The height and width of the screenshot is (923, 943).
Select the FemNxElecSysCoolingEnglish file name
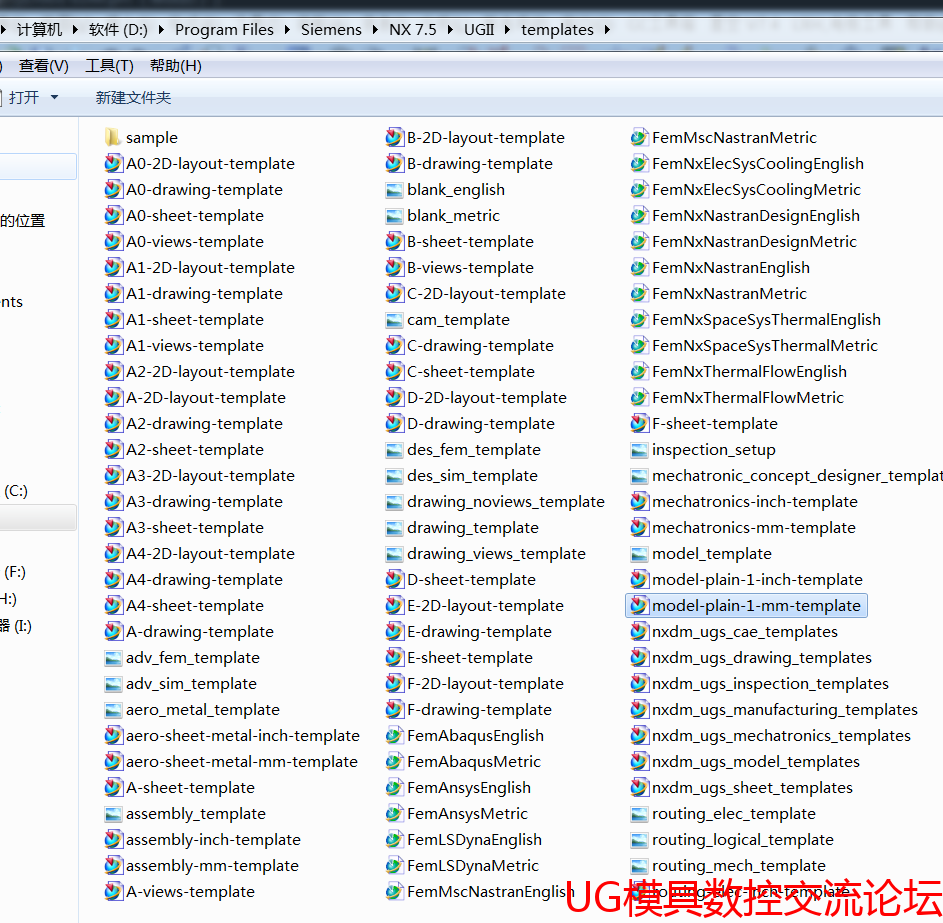point(758,164)
